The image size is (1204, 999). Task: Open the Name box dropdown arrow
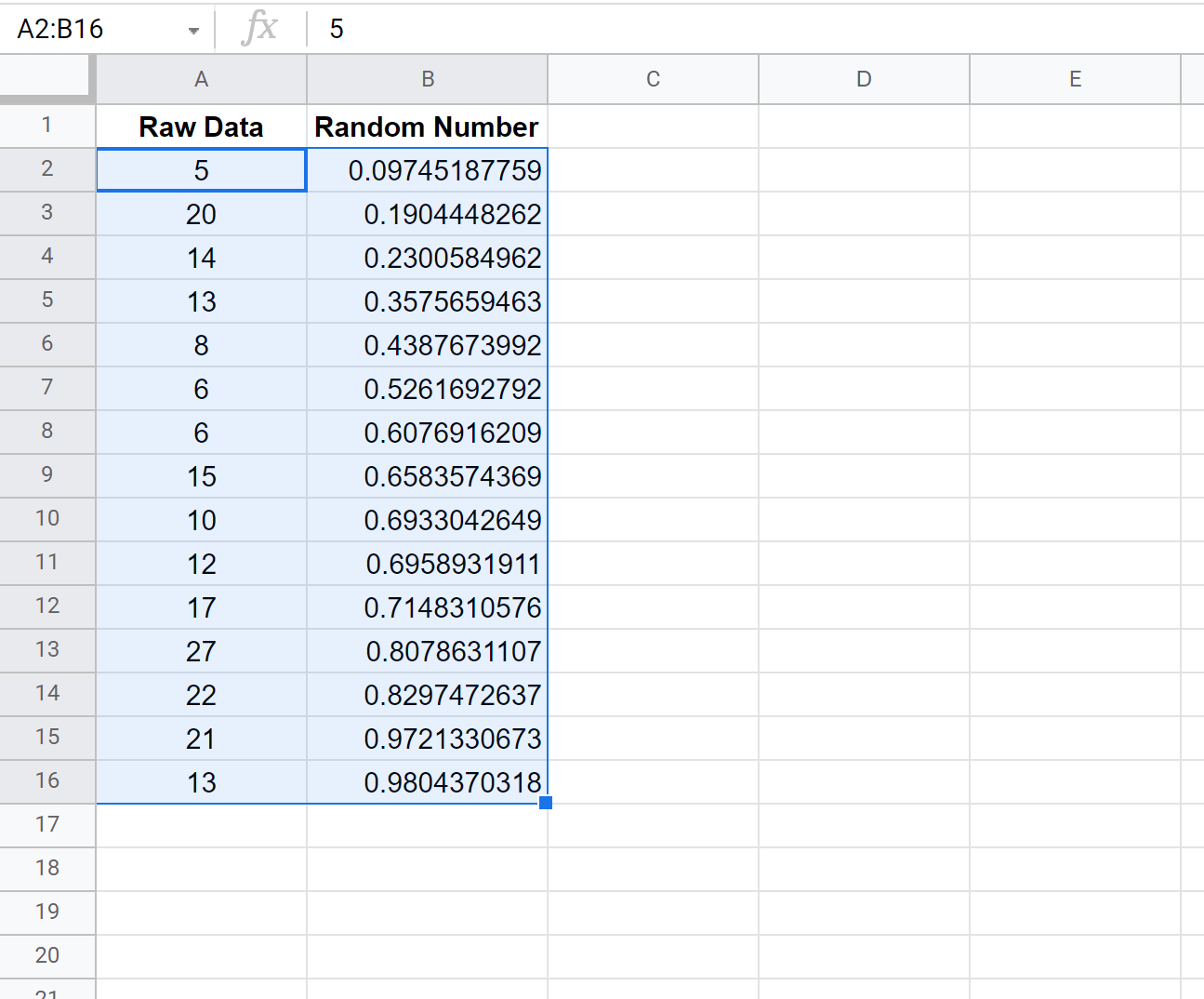point(193,31)
